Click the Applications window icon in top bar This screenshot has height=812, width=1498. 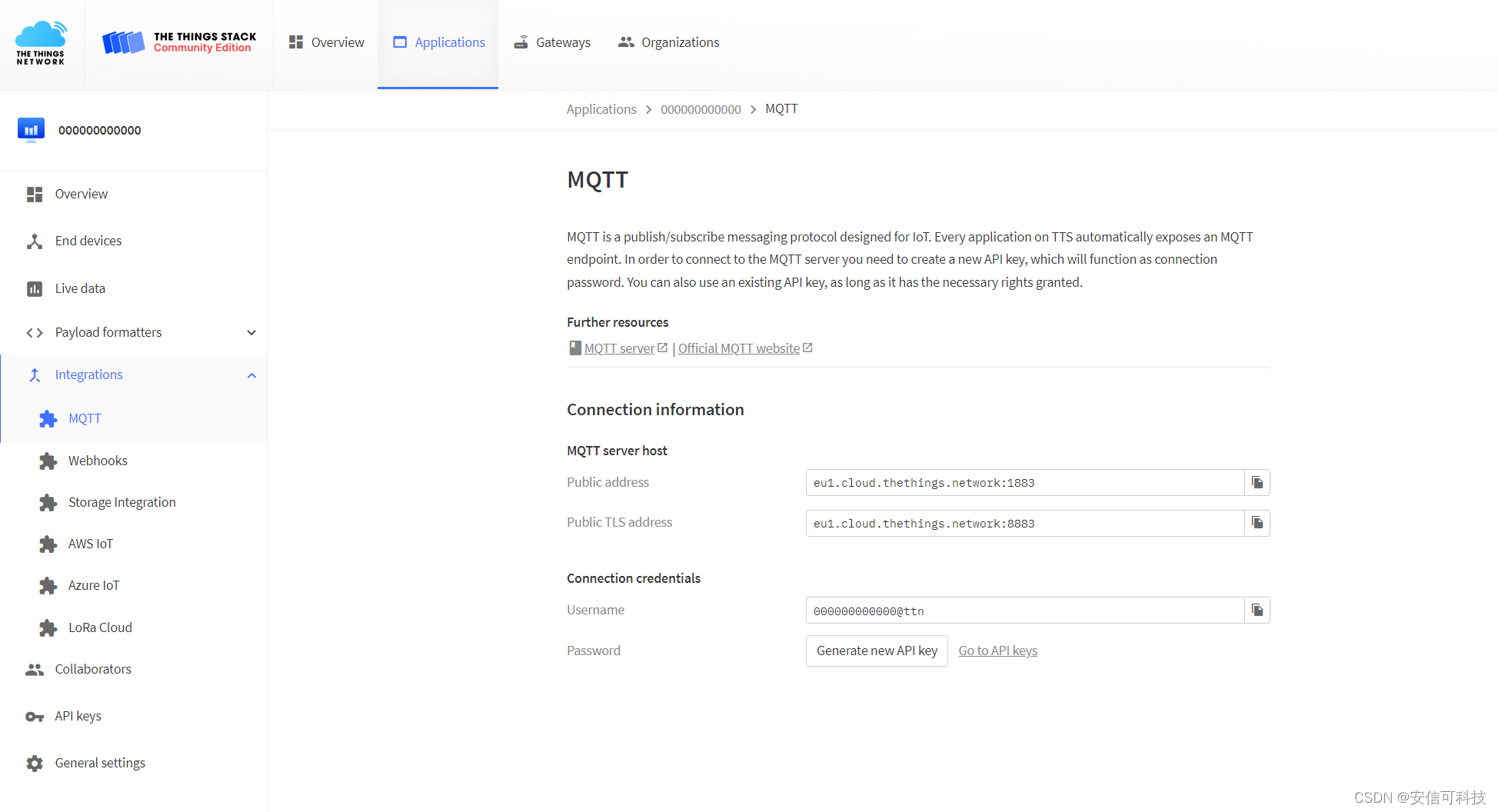[x=400, y=42]
